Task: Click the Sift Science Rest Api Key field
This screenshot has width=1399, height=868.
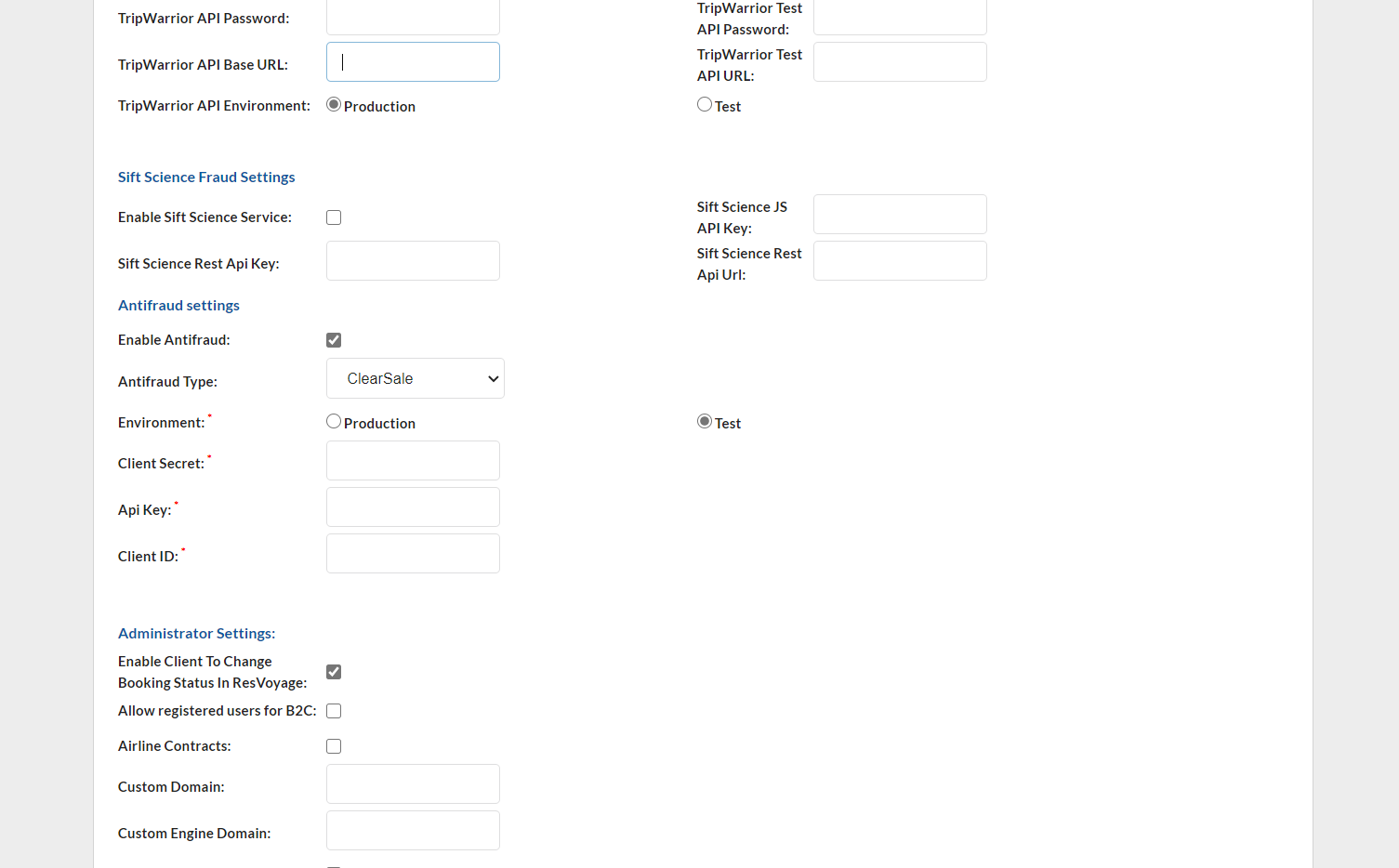Action: 413,261
